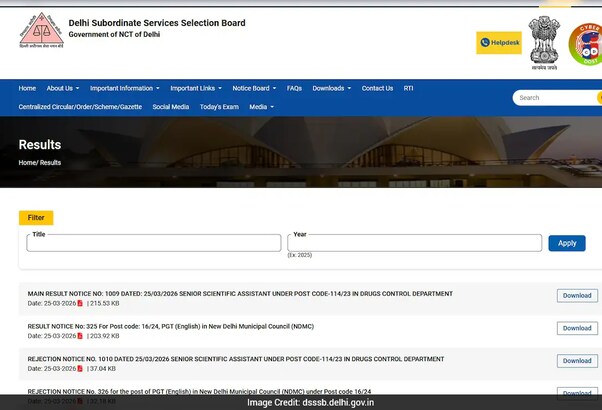Open the Contact Us page
This screenshot has height=410, width=602.
[377, 88]
